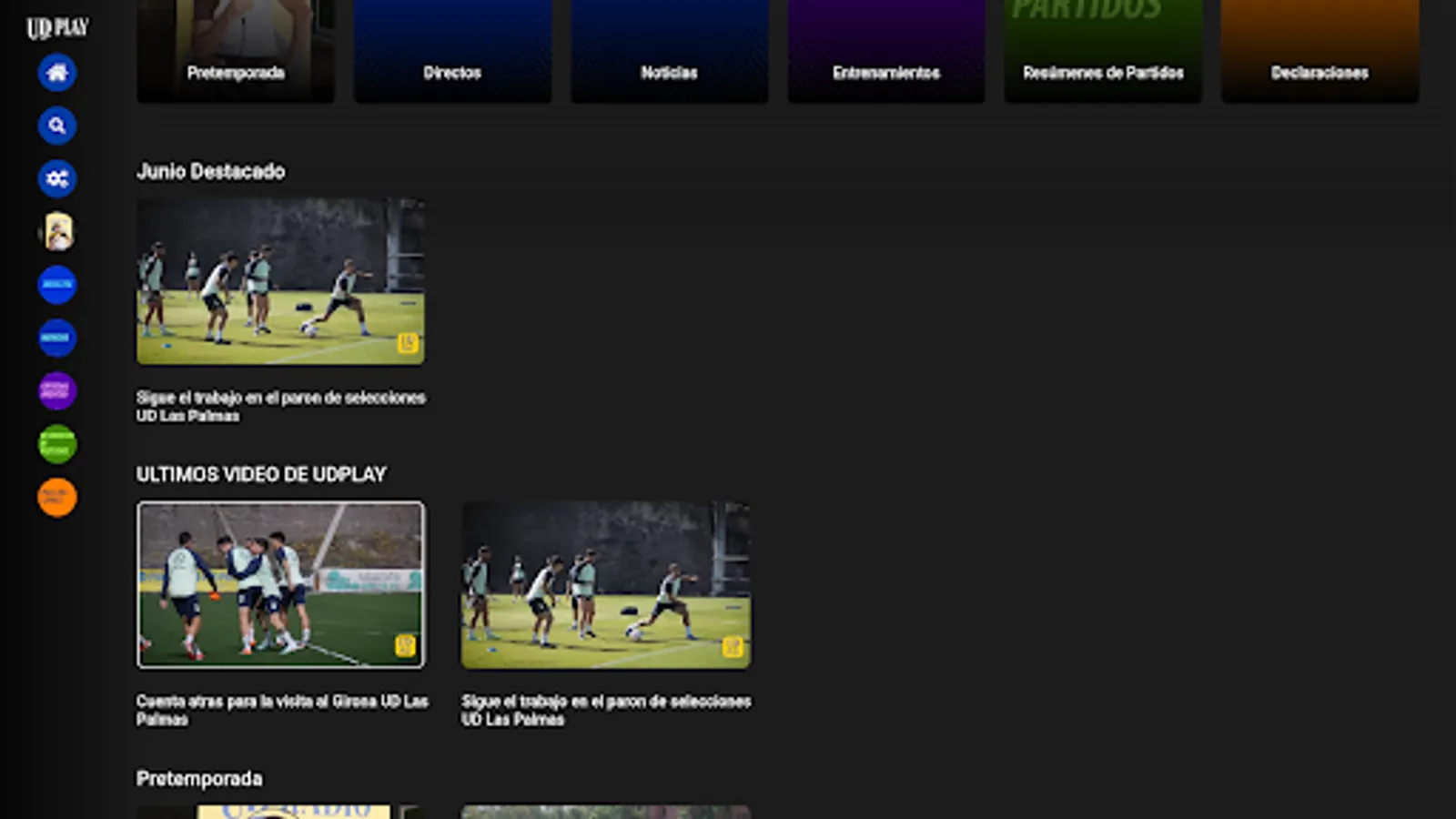This screenshot has width=1456, height=819.
Task: Click the UD Play logo in the sidebar
Action: [x=57, y=27]
